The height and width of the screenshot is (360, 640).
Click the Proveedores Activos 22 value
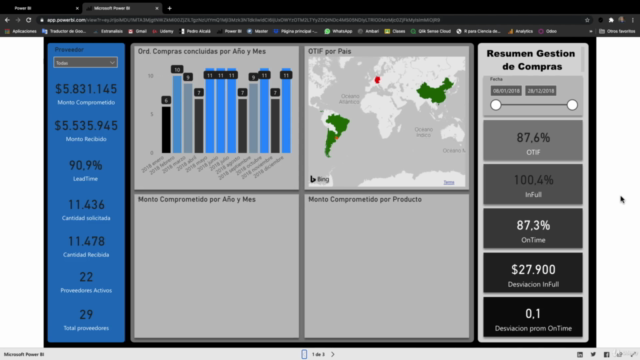(86, 277)
